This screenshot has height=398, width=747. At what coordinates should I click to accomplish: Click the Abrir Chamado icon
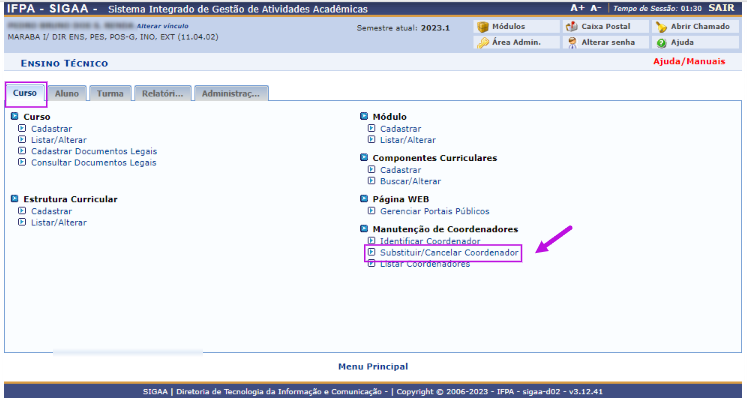pos(661,27)
